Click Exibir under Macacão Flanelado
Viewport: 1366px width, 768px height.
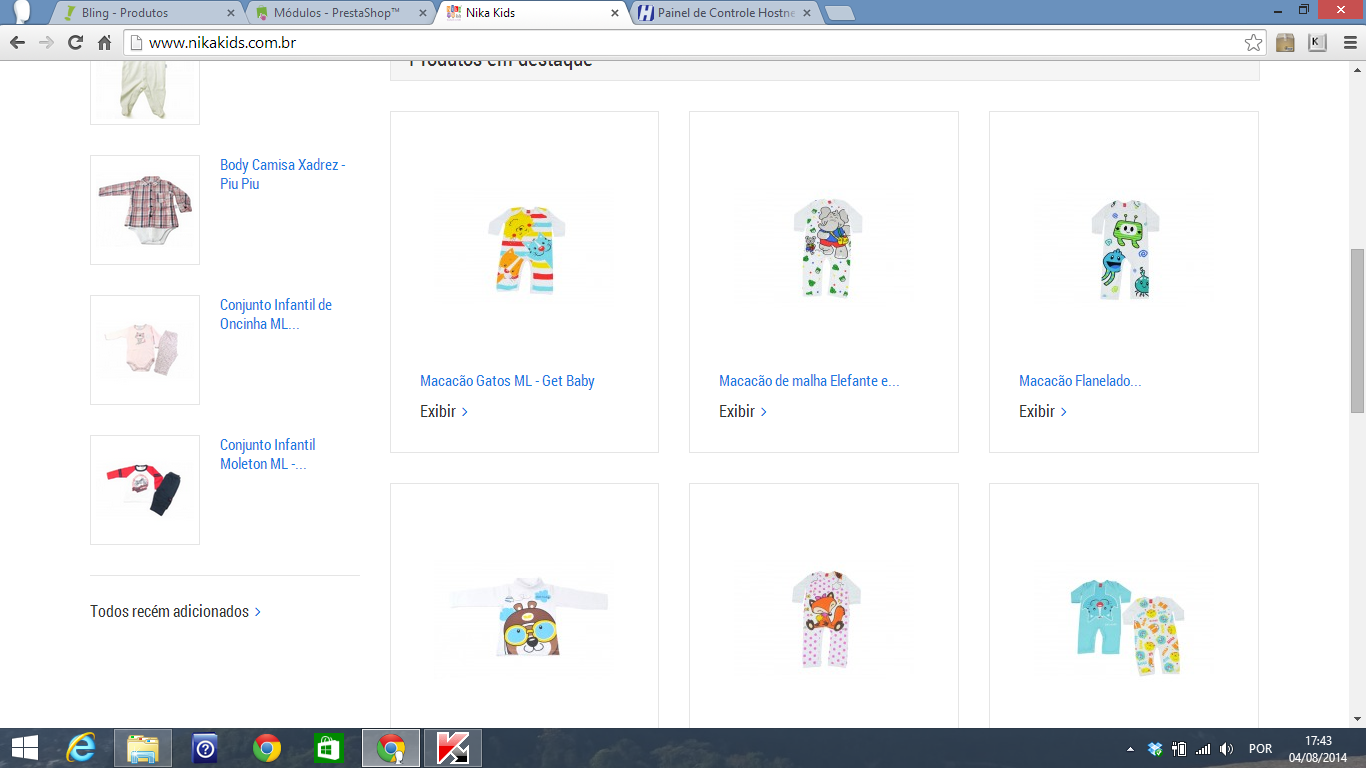point(1043,411)
